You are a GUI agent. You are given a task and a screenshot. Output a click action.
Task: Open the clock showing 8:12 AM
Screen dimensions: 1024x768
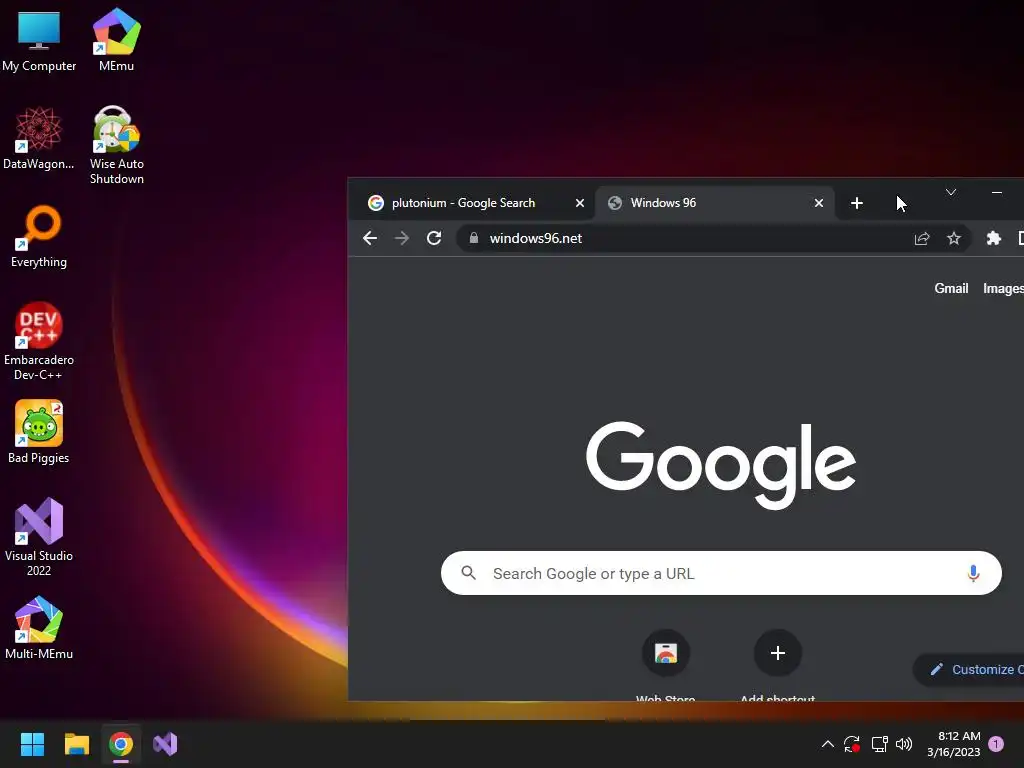click(953, 744)
